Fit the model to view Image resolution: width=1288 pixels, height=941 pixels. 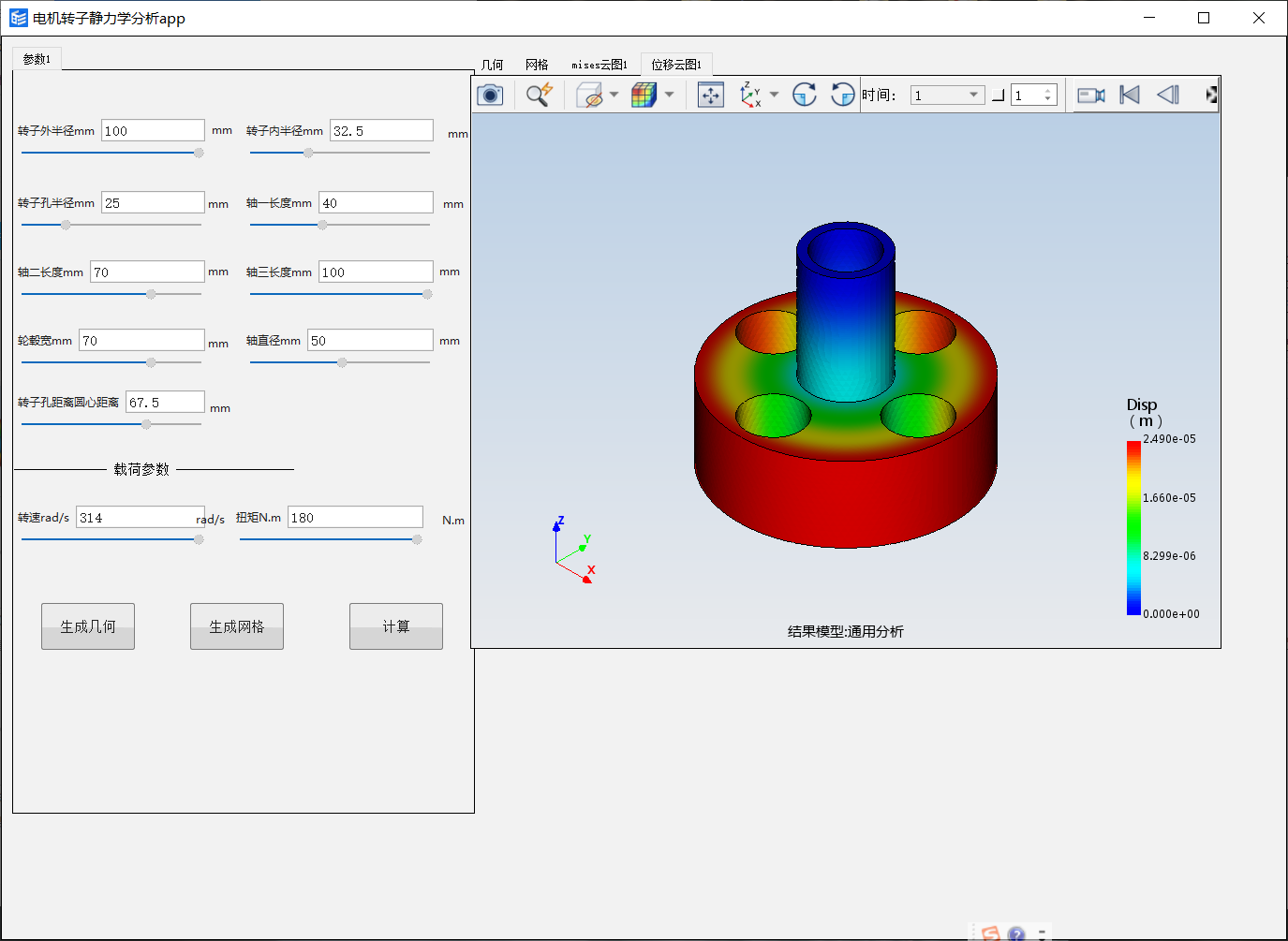coord(711,95)
